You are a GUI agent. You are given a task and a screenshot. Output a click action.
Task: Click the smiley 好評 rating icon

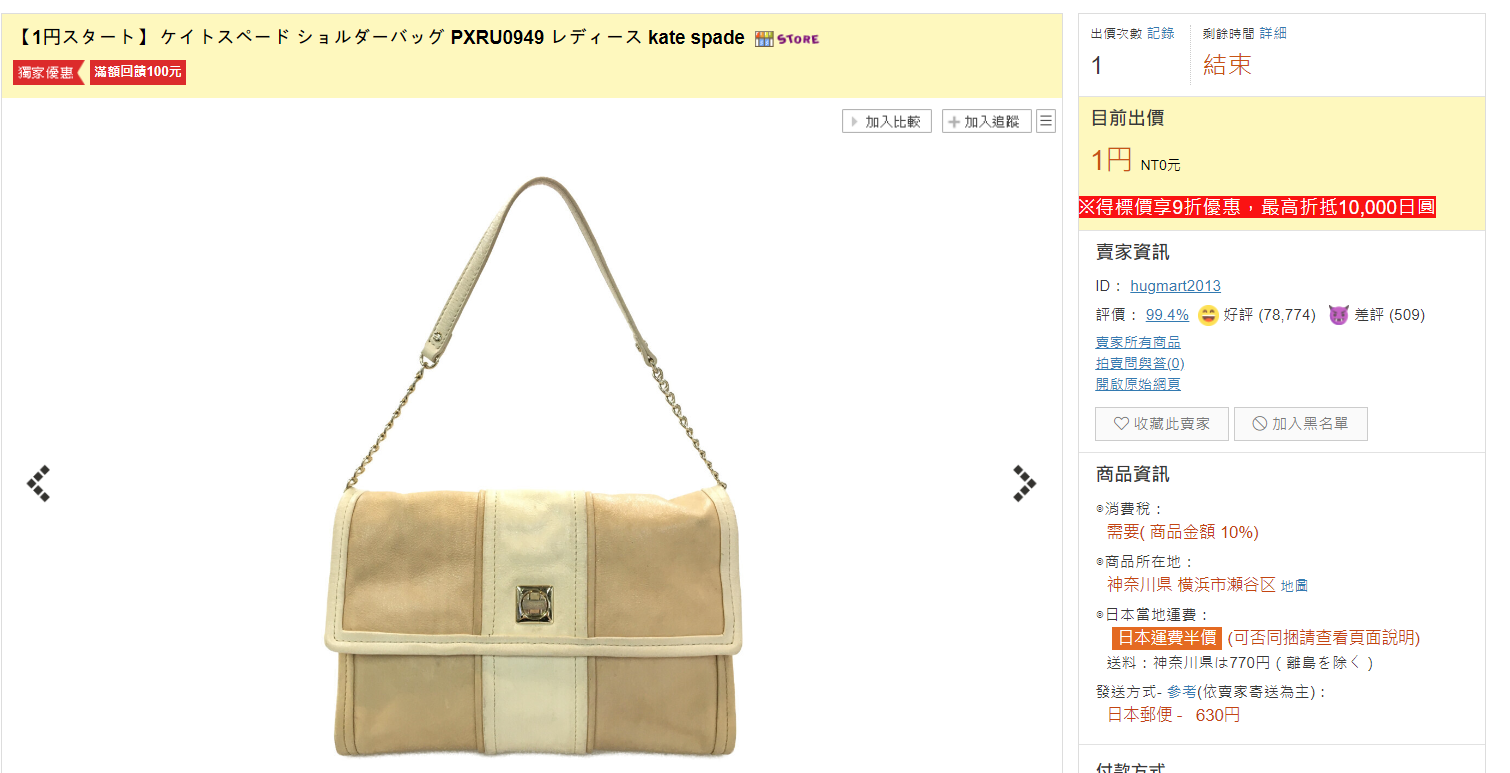pos(1208,315)
